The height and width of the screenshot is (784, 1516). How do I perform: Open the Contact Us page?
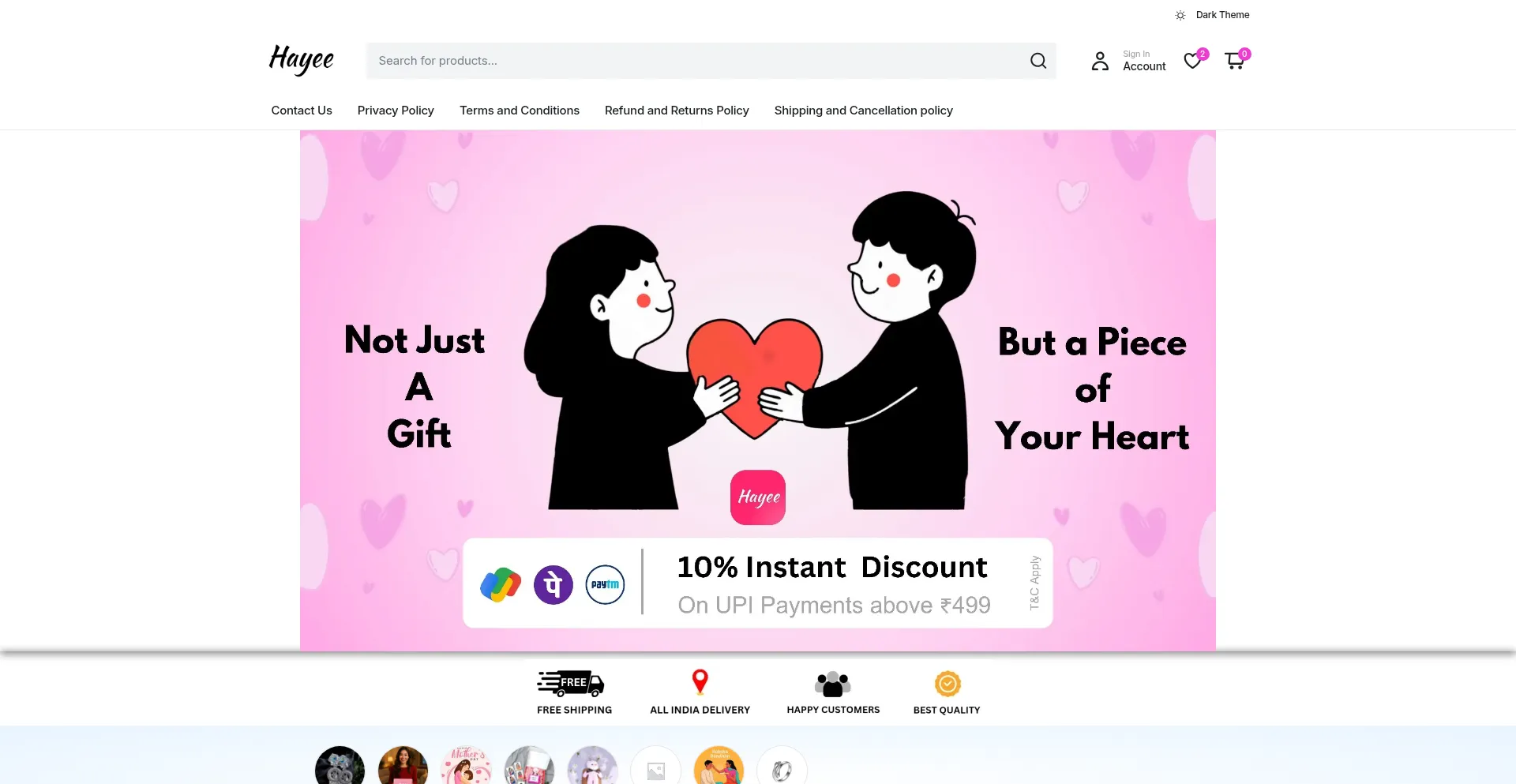point(302,111)
